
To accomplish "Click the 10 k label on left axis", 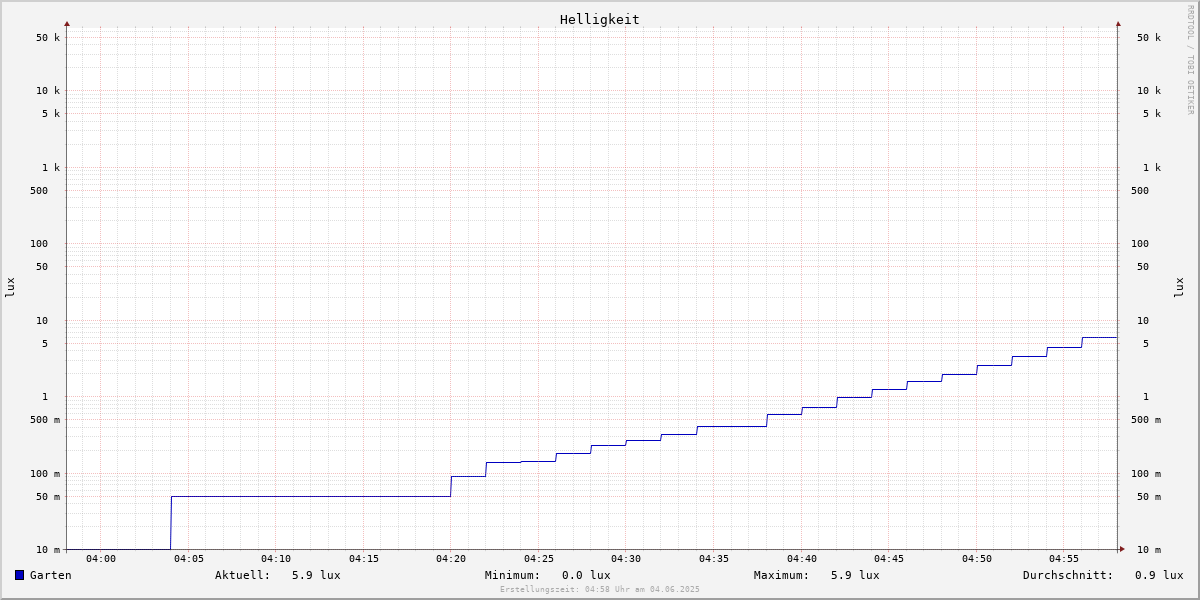I will point(48,91).
